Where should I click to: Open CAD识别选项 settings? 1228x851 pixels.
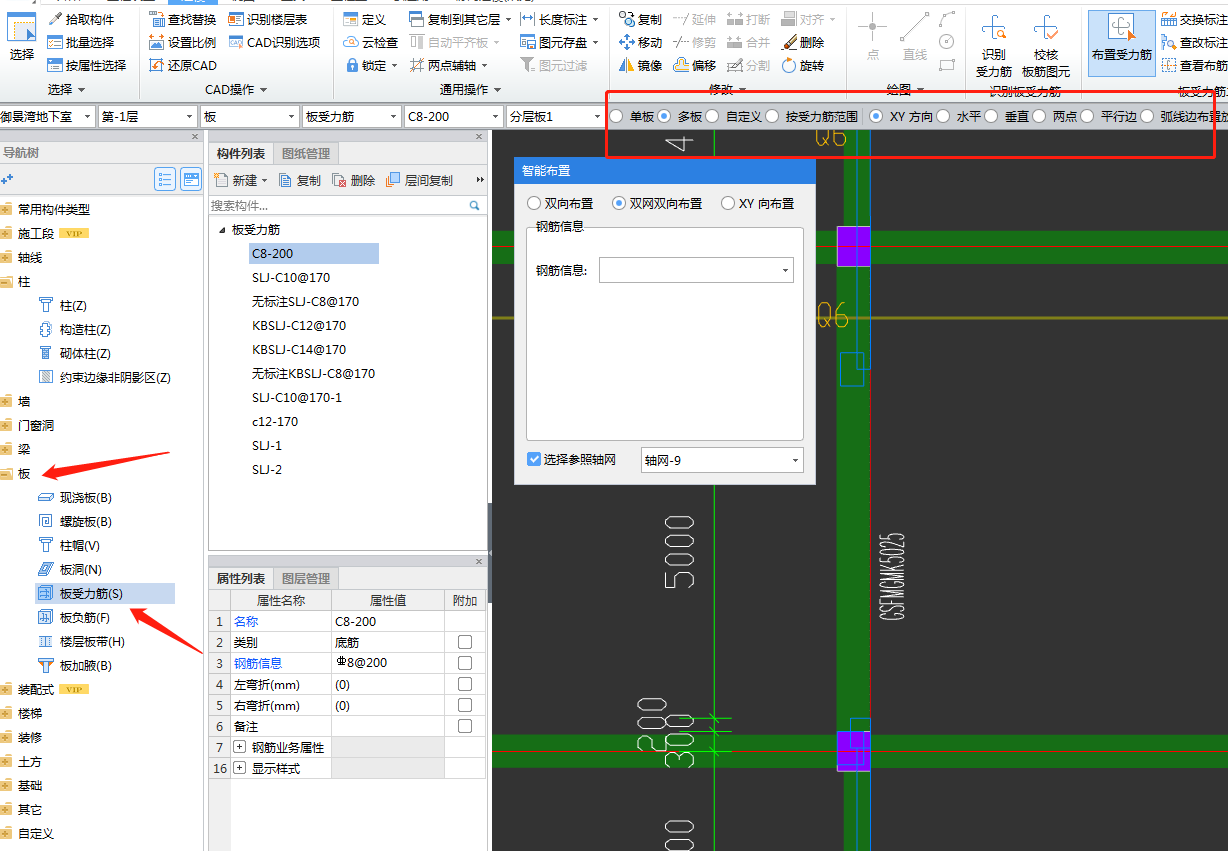pos(274,42)
